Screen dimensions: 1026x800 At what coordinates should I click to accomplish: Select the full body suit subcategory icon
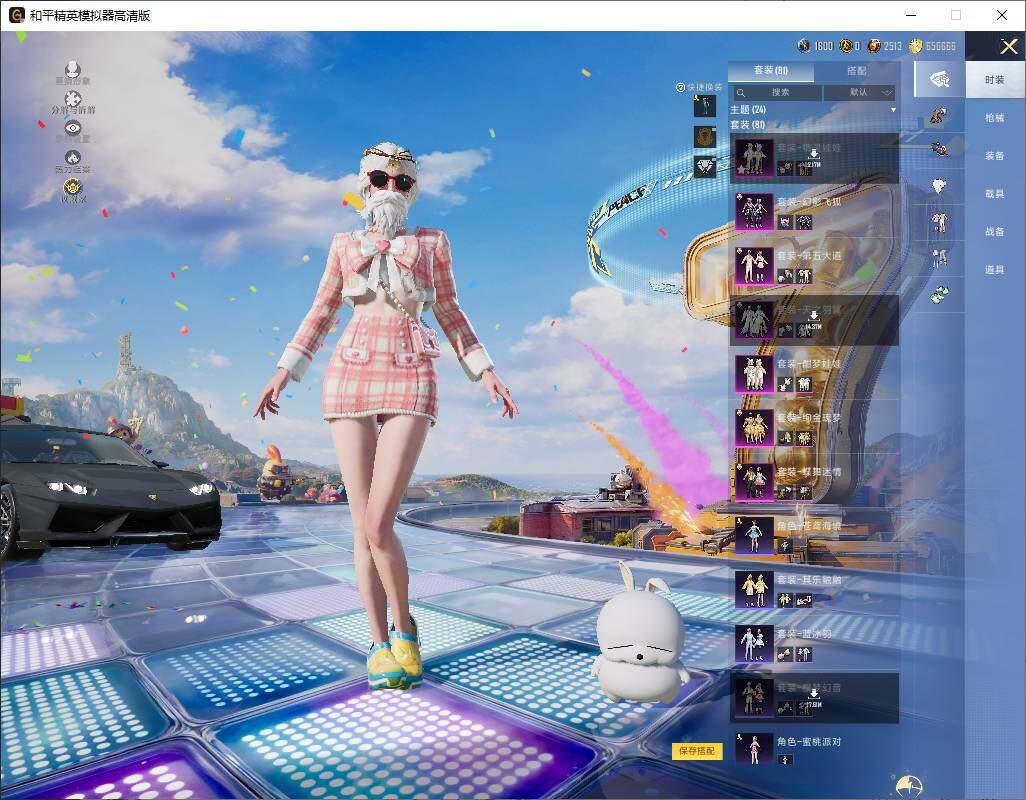940,222
